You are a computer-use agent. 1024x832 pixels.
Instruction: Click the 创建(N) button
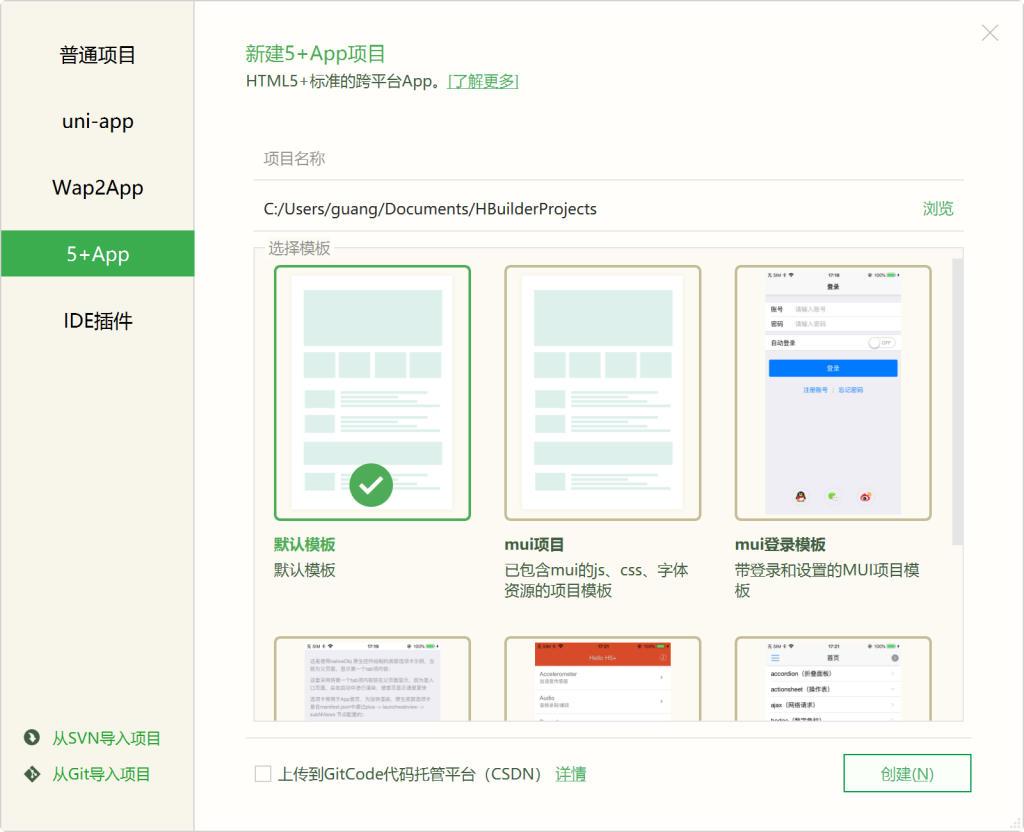[907, 773]
